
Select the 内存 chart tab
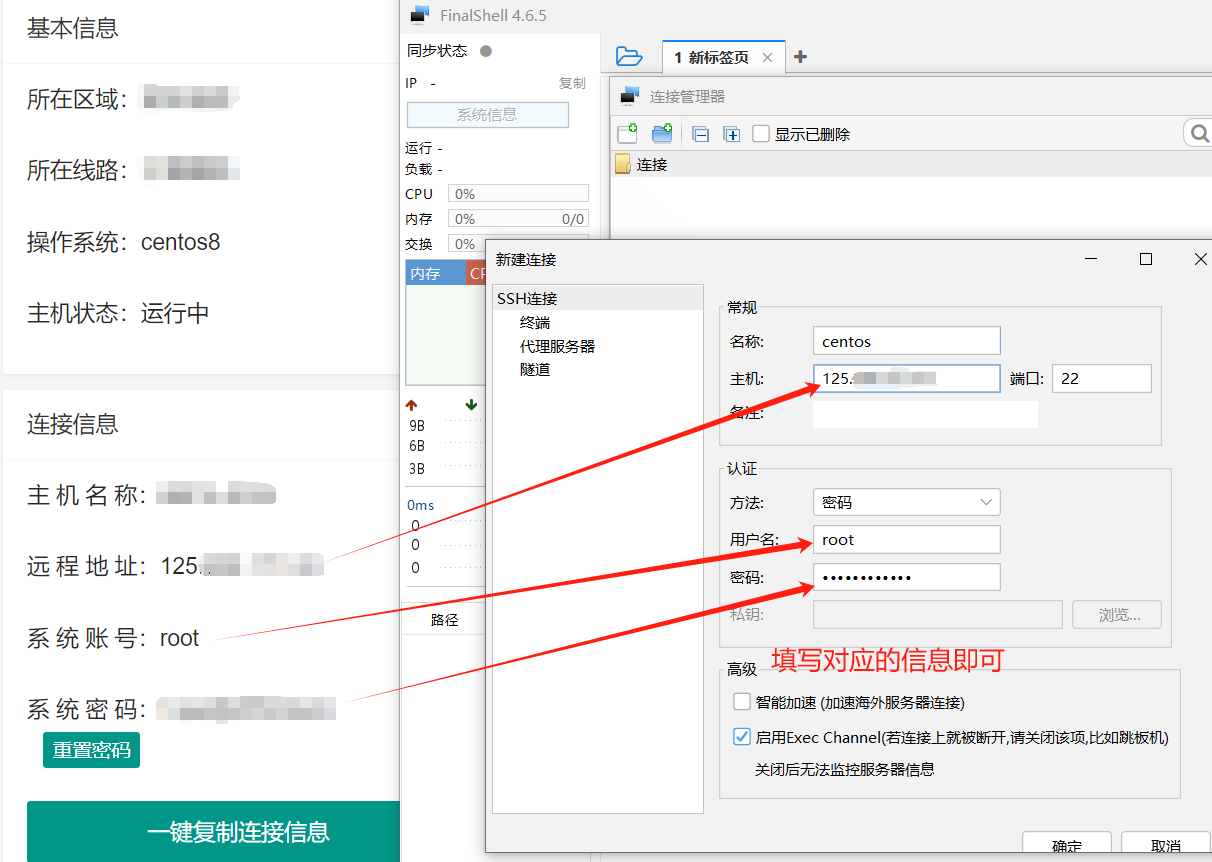point(435,273)
